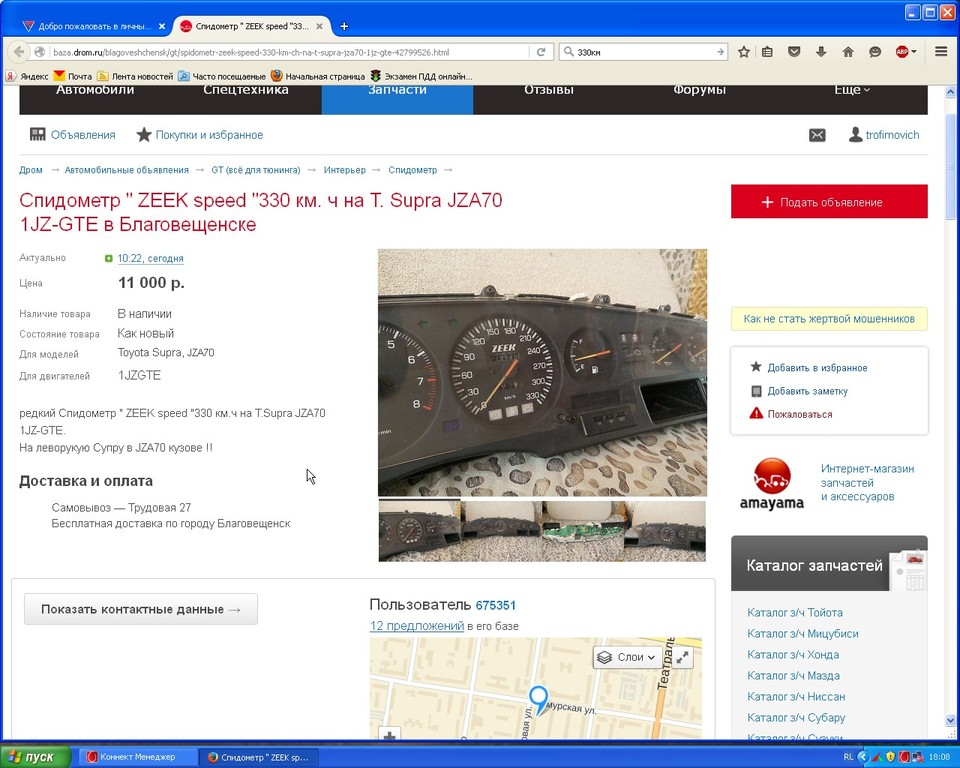This screenshot has height=768, width=960.
Task: Expand the map 'Слои' layers dropdown
Action: pyautogui.click(x=627, y=657)
